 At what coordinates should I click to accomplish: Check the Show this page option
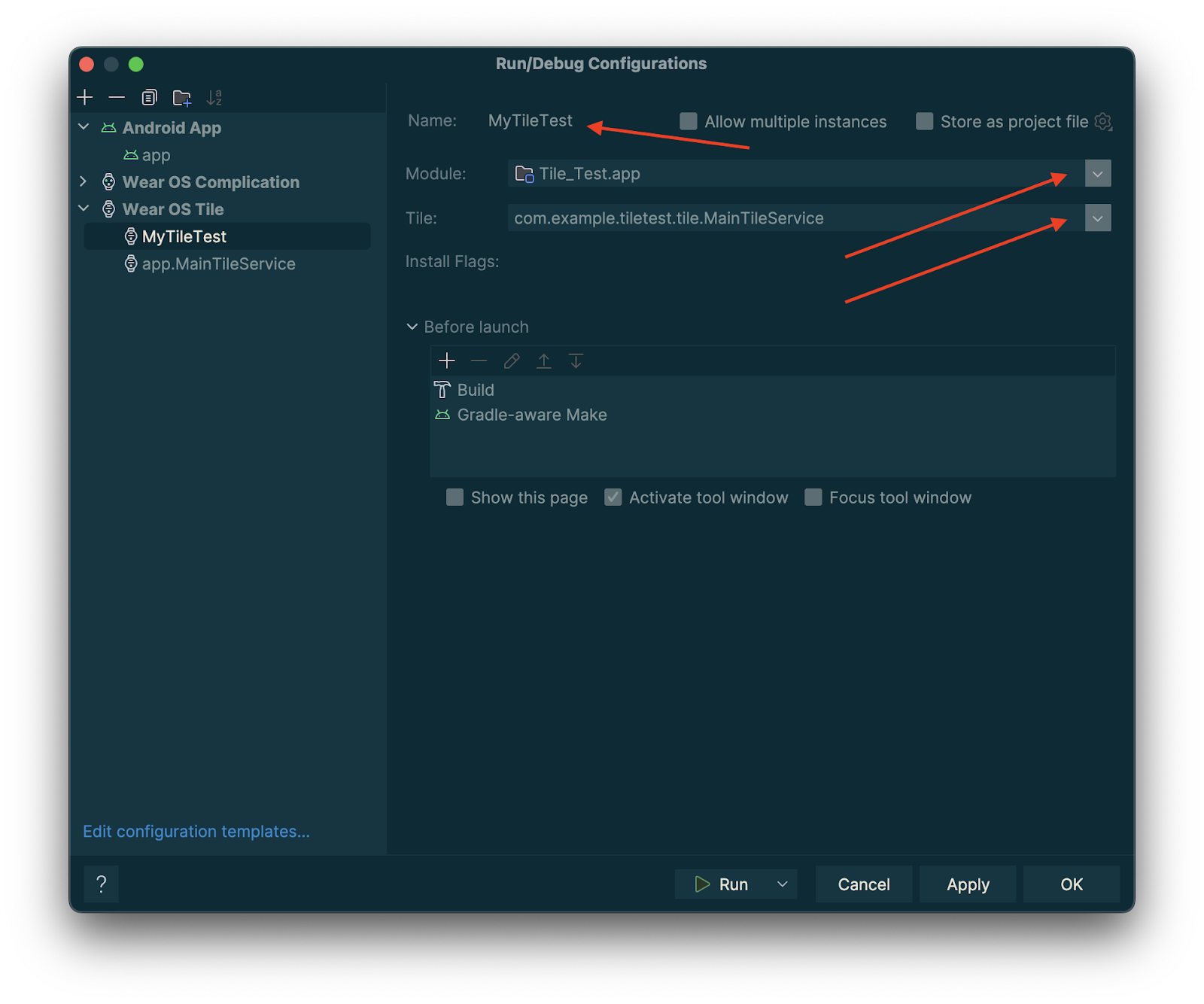[x=455, y=497]
